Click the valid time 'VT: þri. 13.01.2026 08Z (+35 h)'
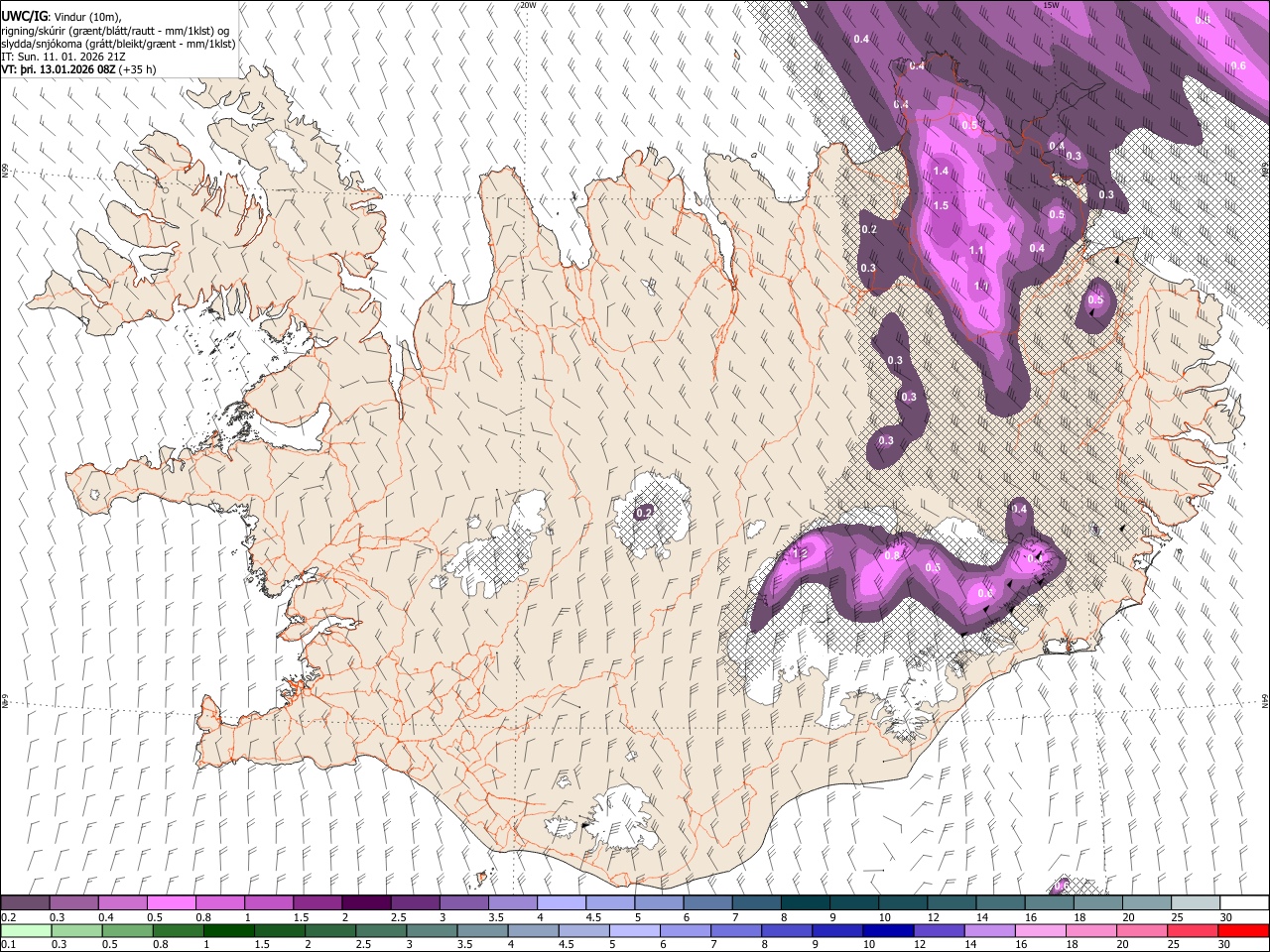The width and height of the screenshot is (1270, 952). (78, 69)
